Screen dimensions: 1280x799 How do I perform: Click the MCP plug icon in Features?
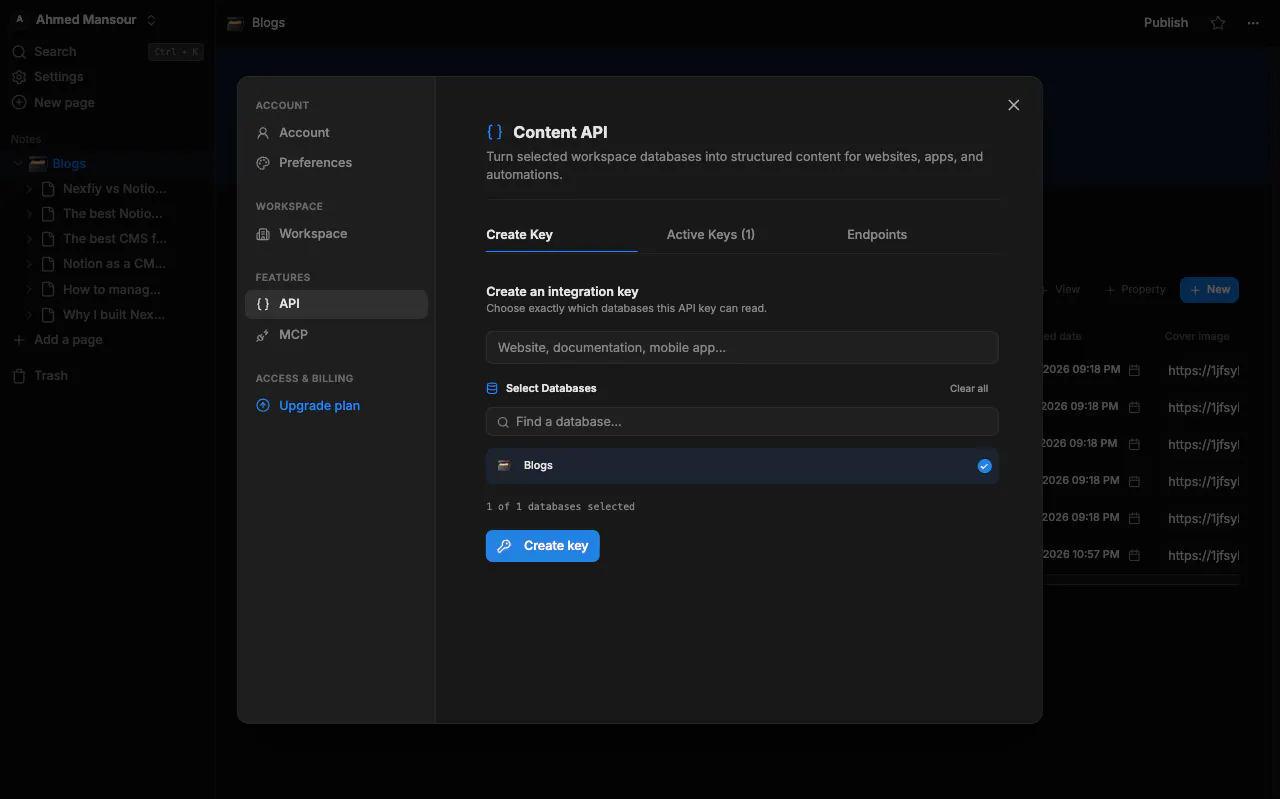(263, 335)
